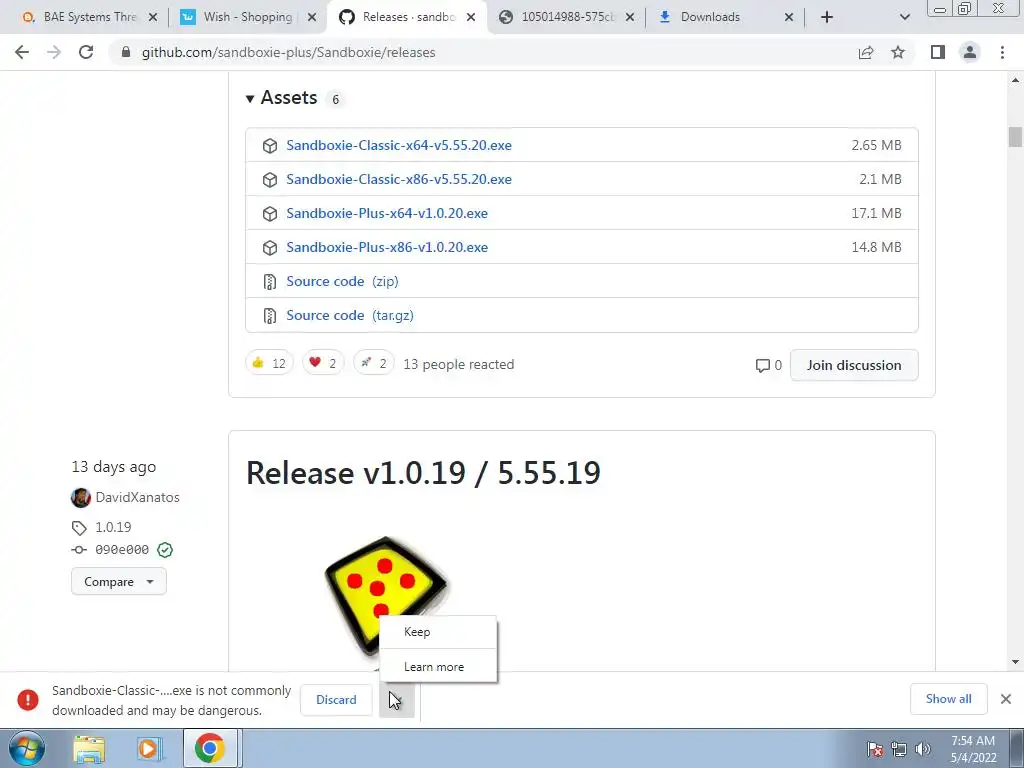
Task: Discard the dangerous download
Action: click(336, 699)
